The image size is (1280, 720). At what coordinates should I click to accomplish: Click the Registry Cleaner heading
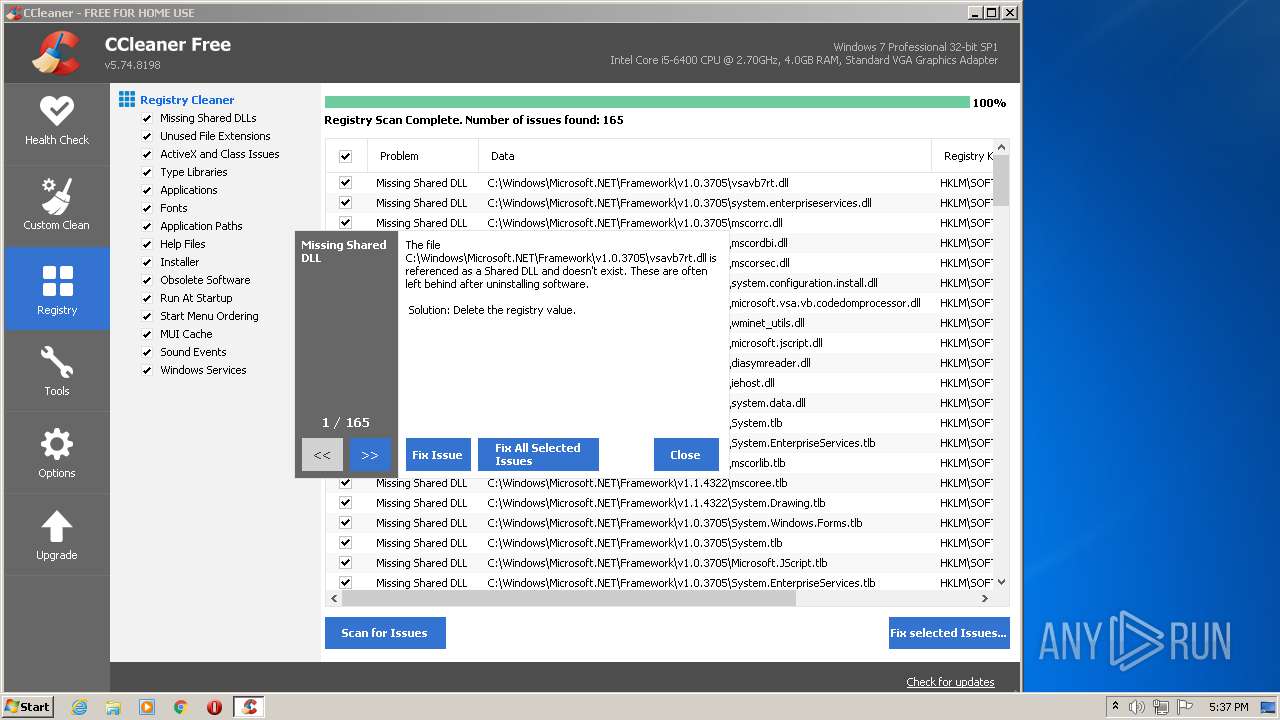point(187,100)
